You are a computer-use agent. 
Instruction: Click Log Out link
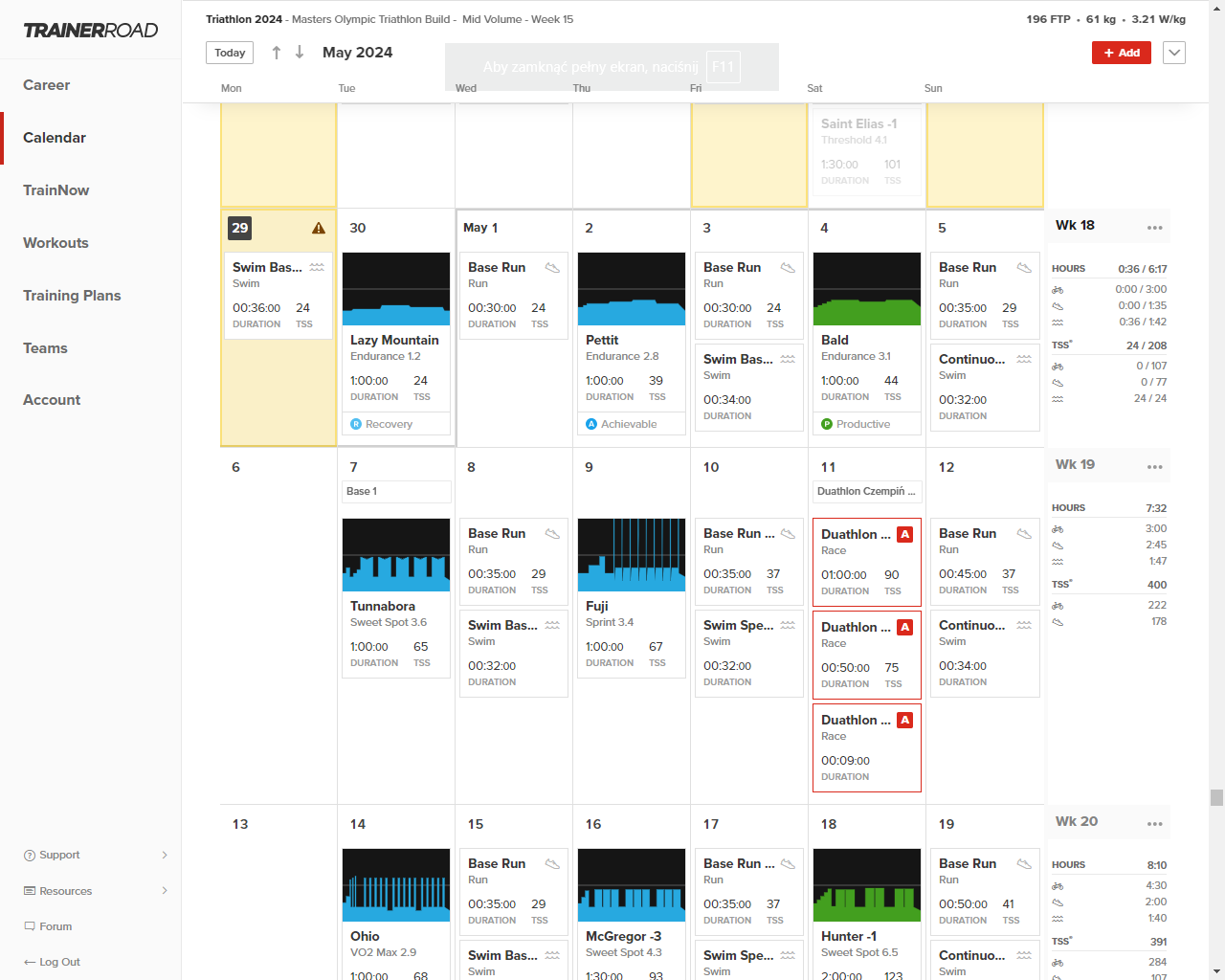pyautogui.click(x=53, y=962)
